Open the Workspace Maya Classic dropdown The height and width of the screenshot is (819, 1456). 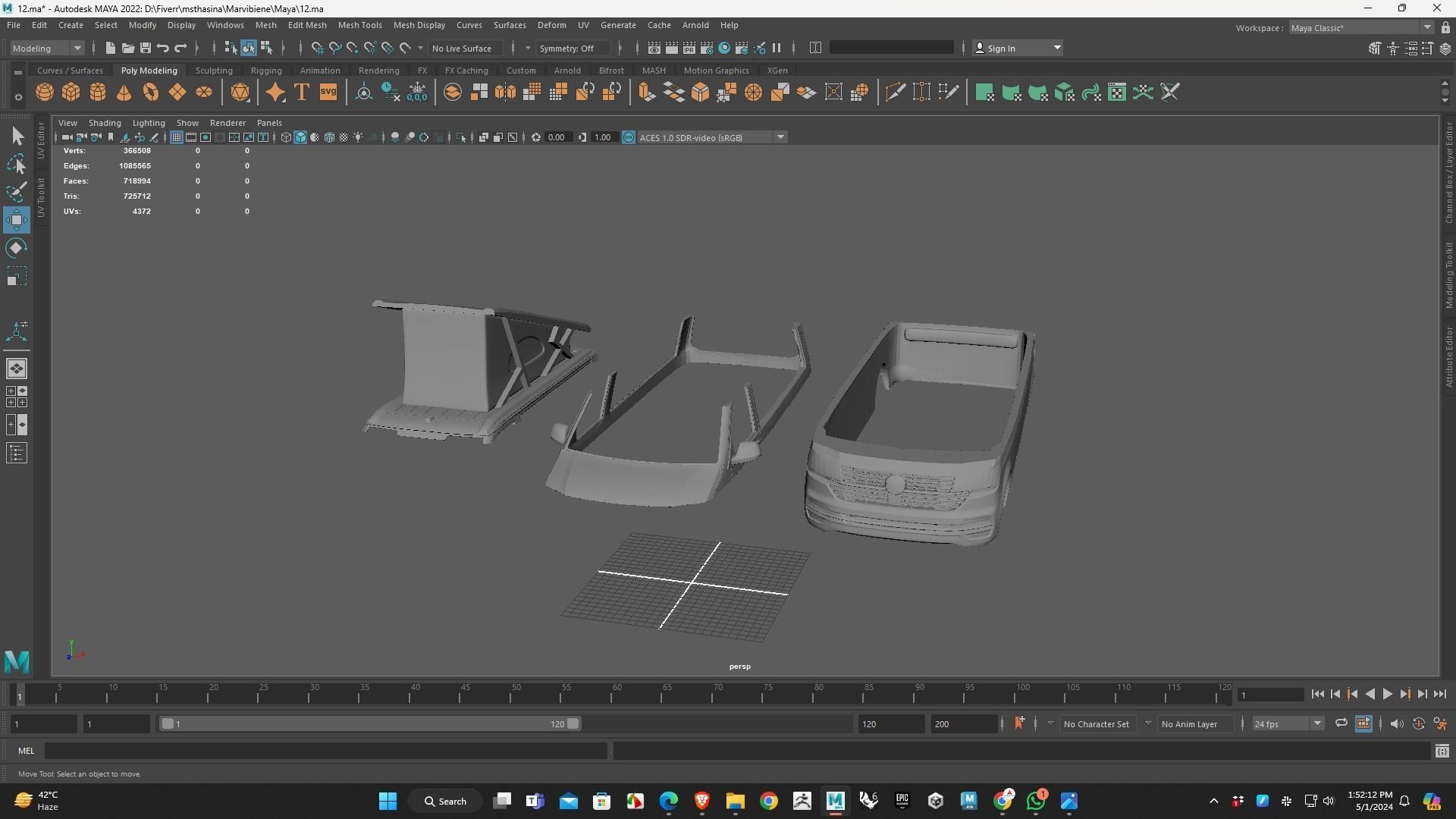point(1361,28)
